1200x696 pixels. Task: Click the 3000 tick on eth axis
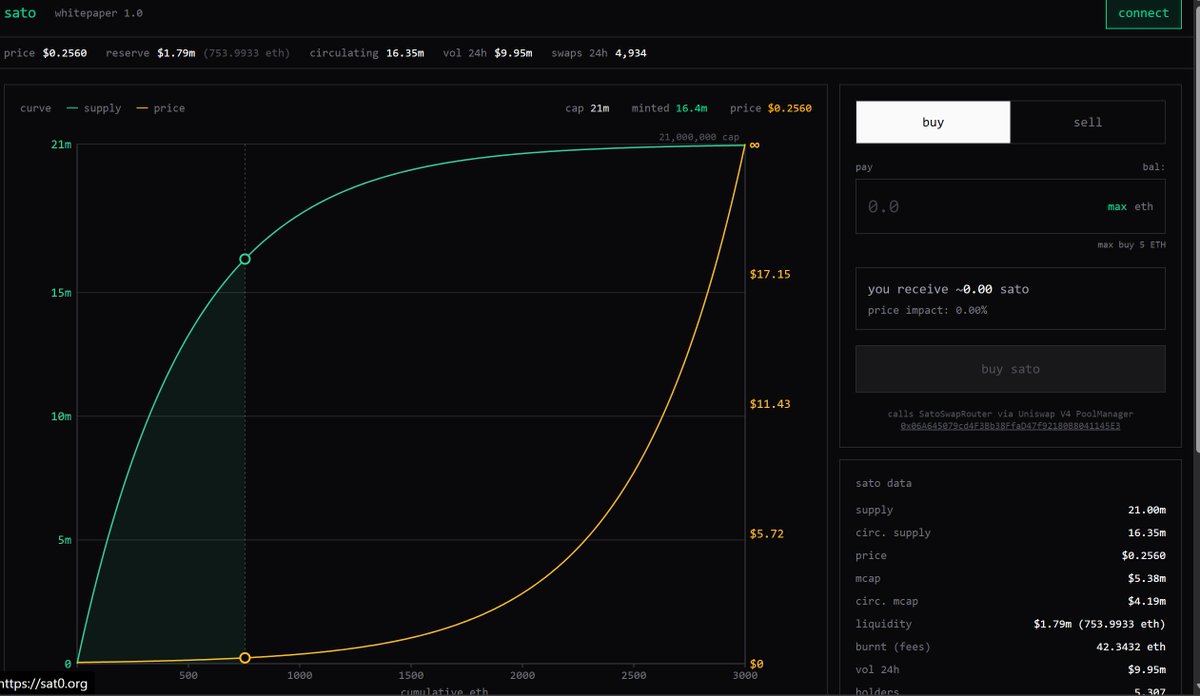click(745, 676)
